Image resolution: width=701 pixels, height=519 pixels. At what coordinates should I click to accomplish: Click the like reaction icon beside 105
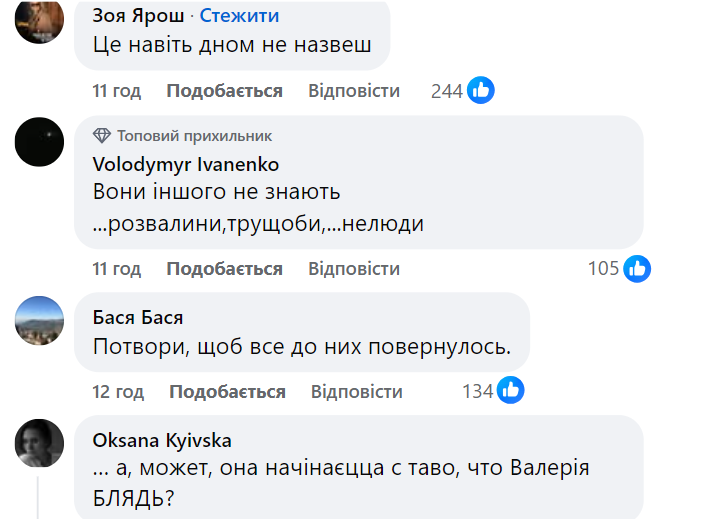[637, 269]
